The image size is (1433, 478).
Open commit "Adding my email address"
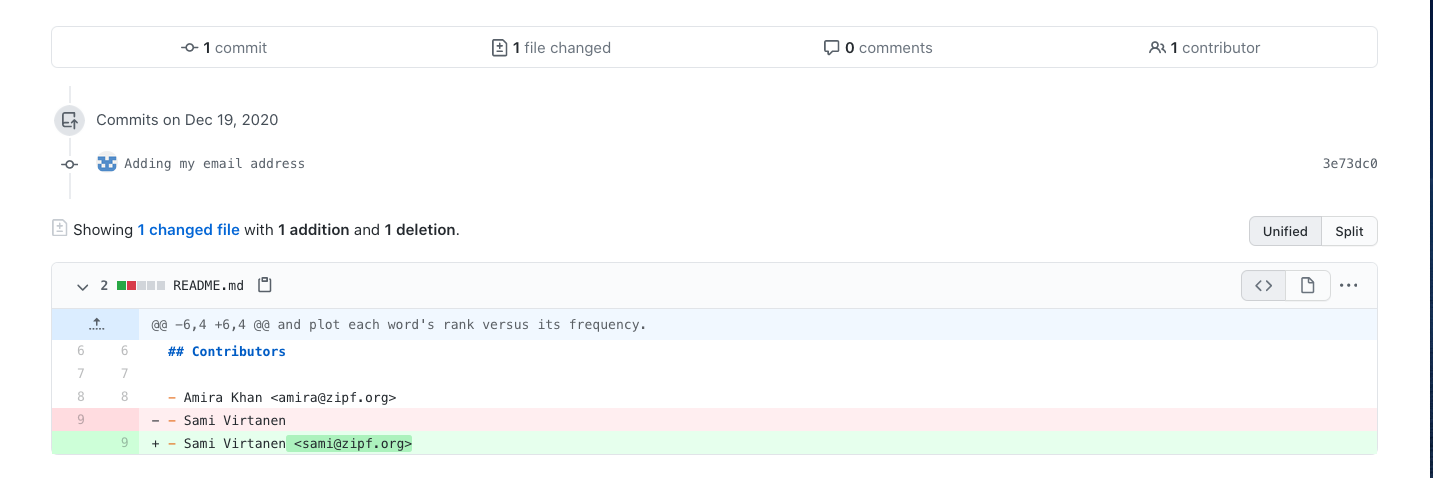(214, 164)
